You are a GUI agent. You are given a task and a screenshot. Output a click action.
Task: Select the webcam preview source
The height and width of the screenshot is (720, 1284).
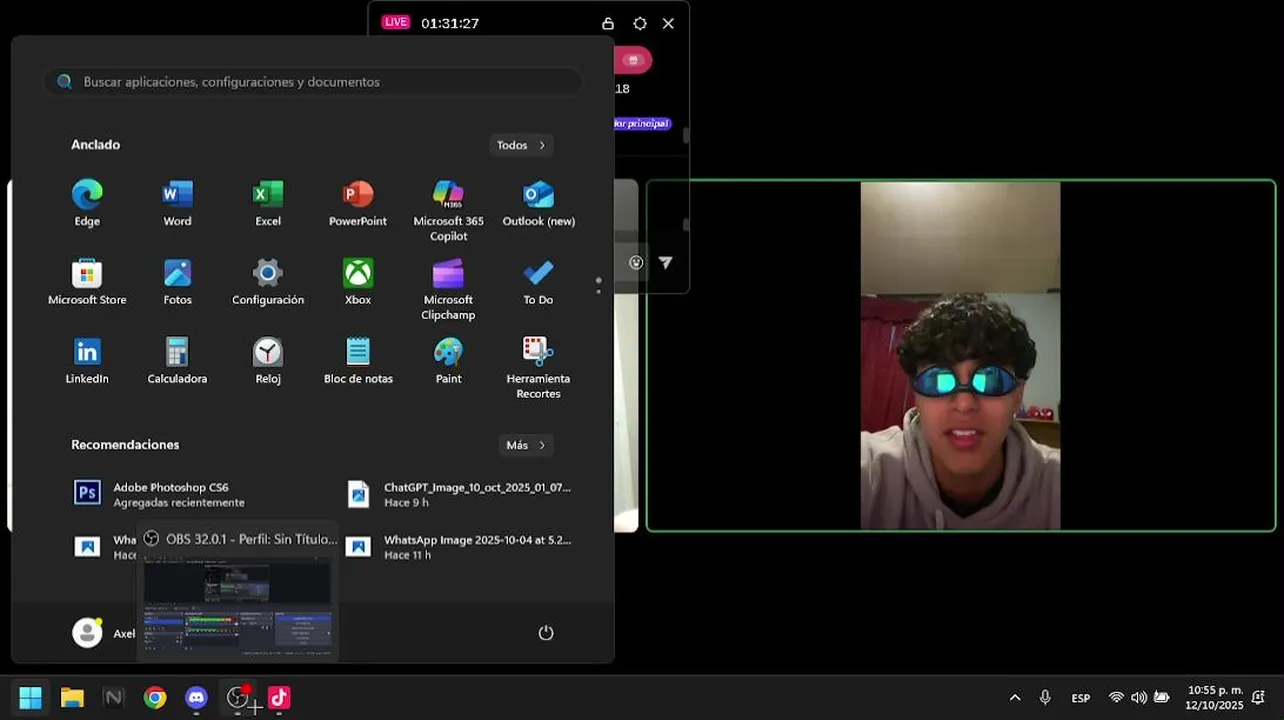point(961,356)
